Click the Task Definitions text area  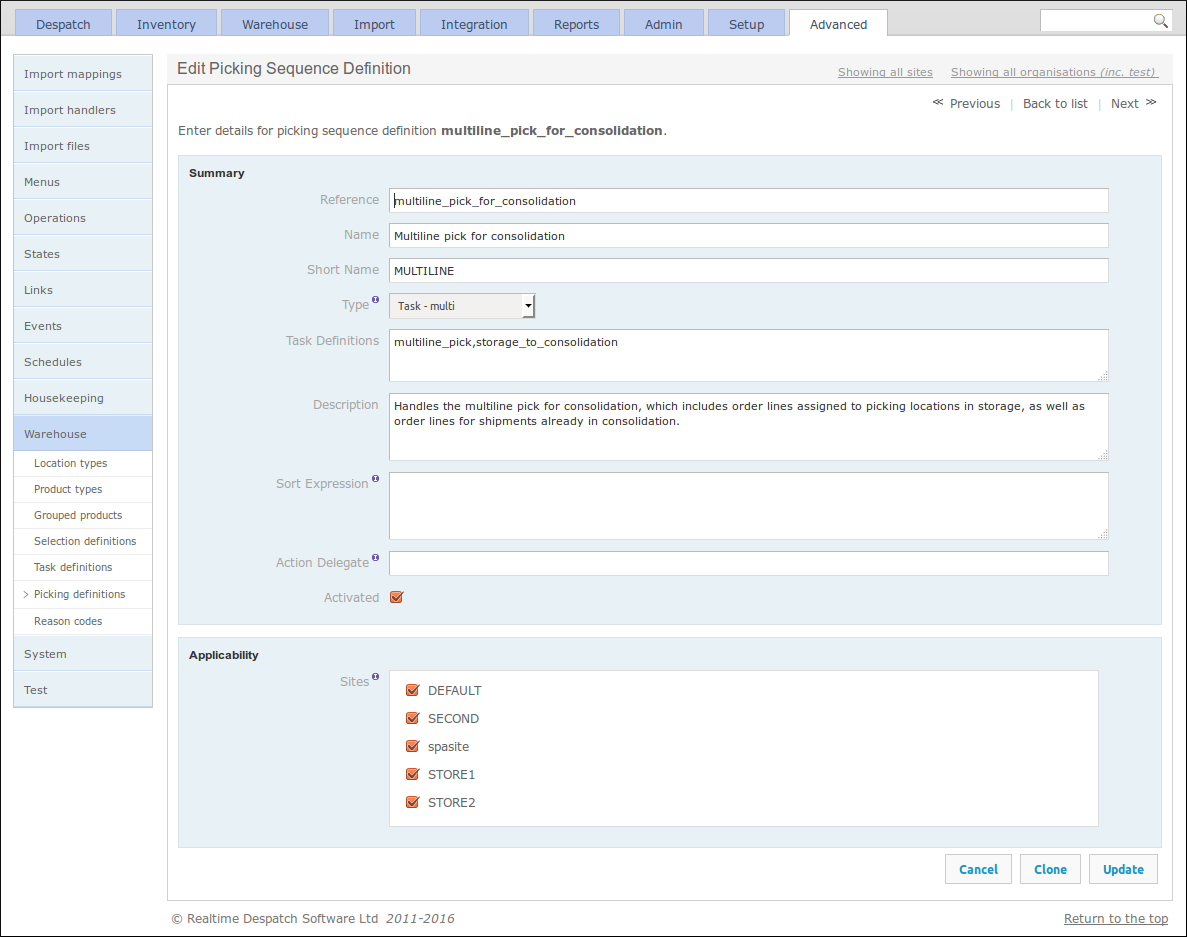749,355
